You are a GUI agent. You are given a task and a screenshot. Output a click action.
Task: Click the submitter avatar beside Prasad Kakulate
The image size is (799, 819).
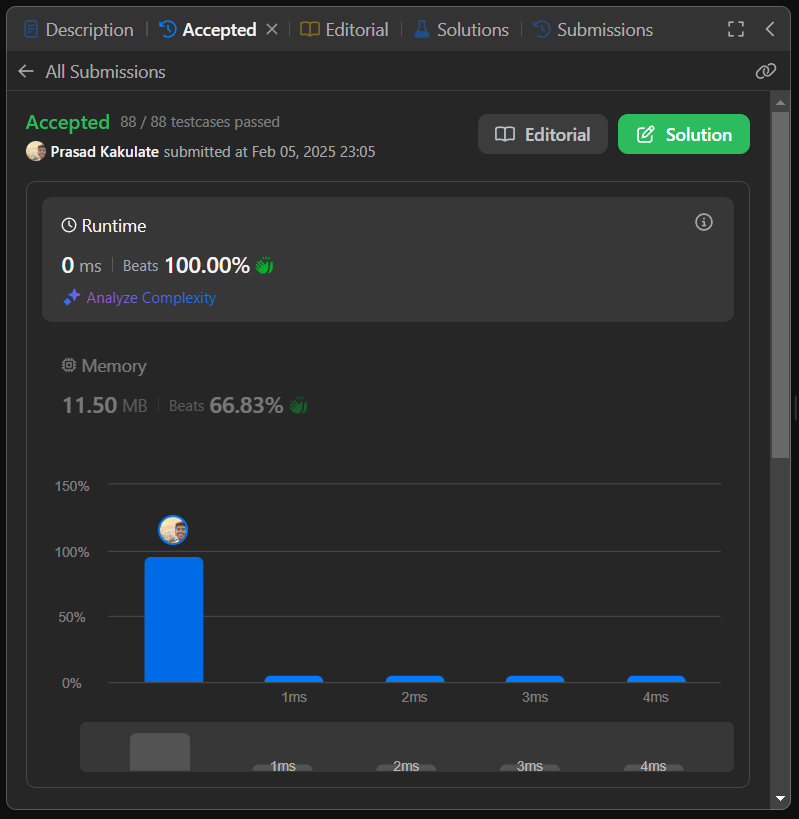click(36, 151)
